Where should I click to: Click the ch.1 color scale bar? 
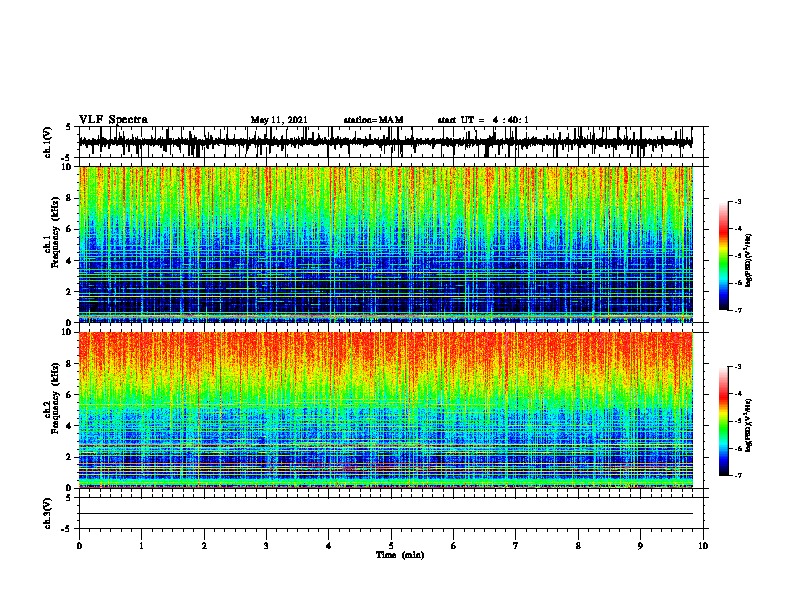pyautogui.click(x=724, y=256)
